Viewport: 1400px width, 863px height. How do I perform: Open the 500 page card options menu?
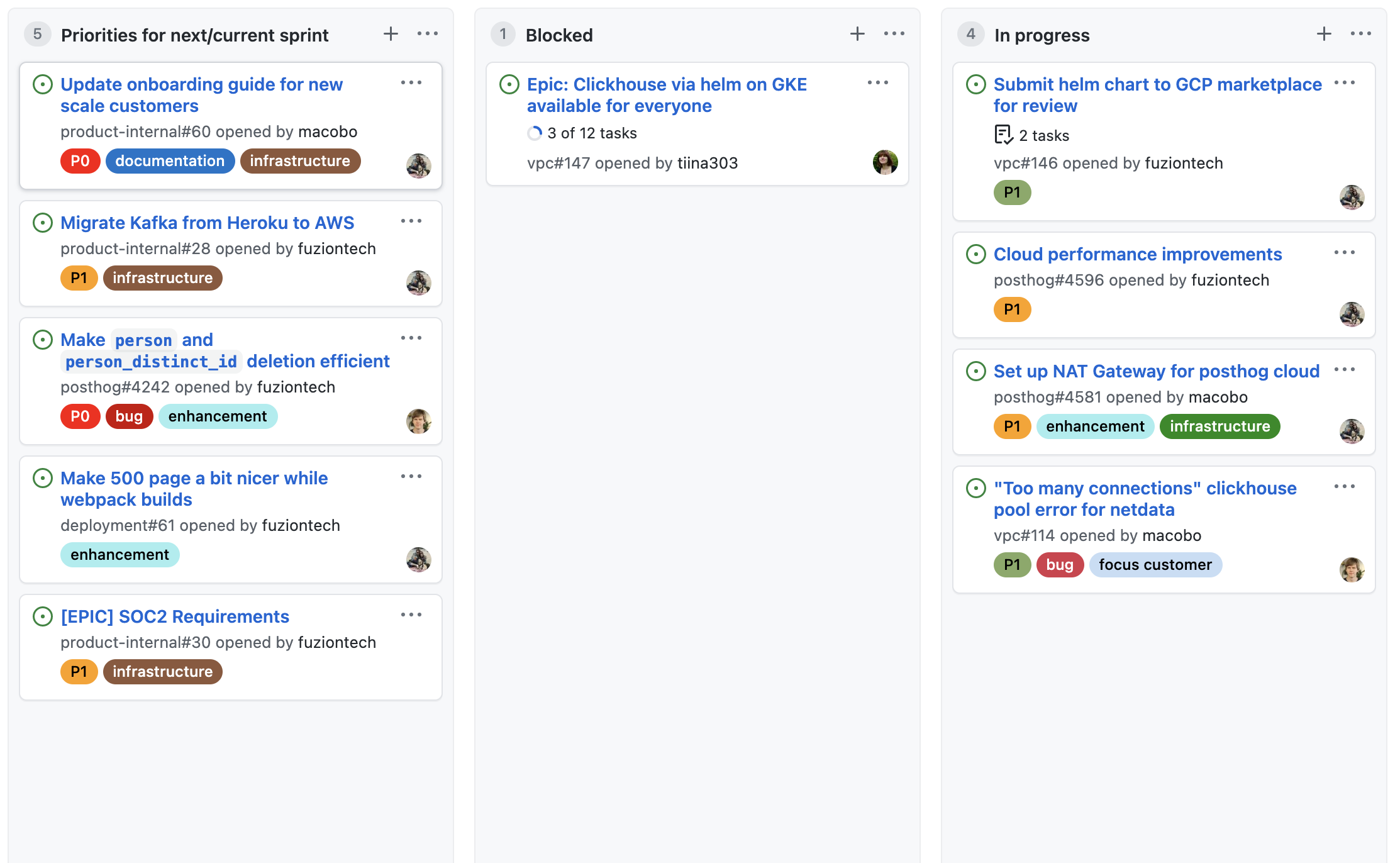point(411,477)
